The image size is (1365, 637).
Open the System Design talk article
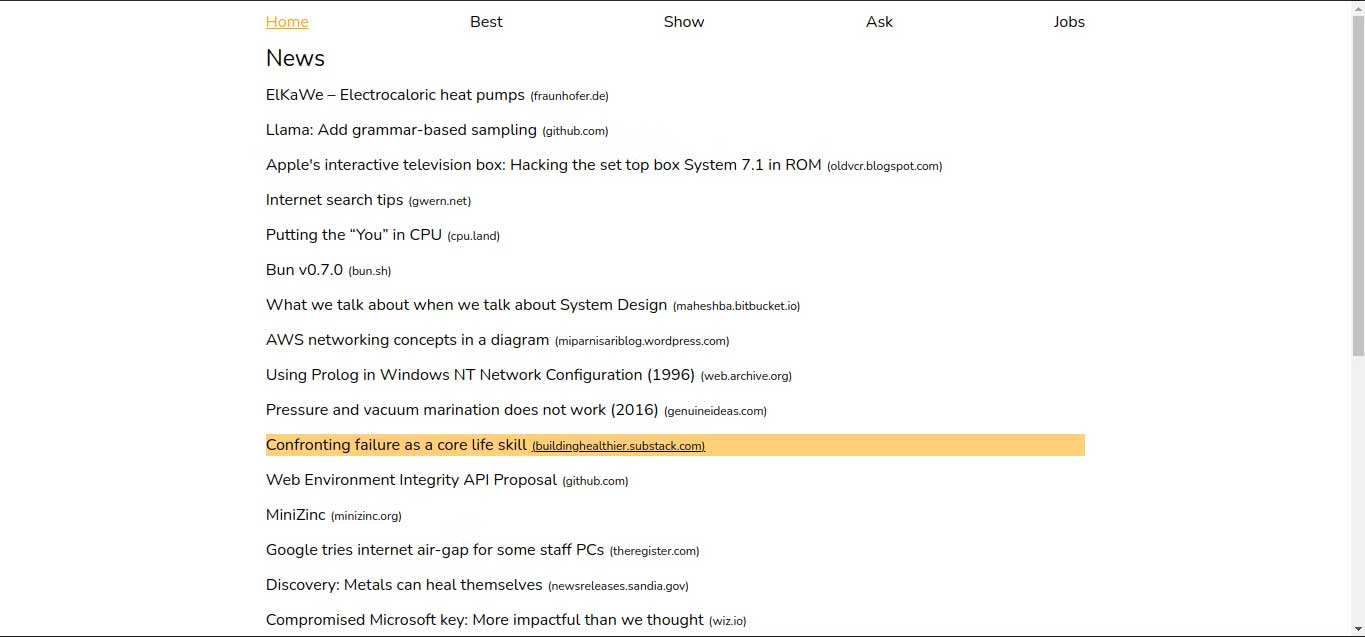click(467, 304)
